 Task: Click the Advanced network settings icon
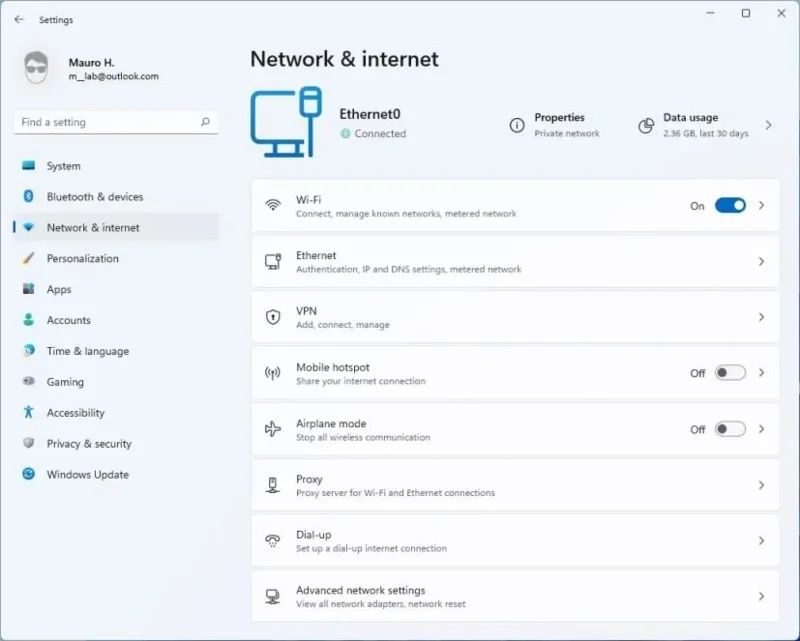click(x=273, y=596)
